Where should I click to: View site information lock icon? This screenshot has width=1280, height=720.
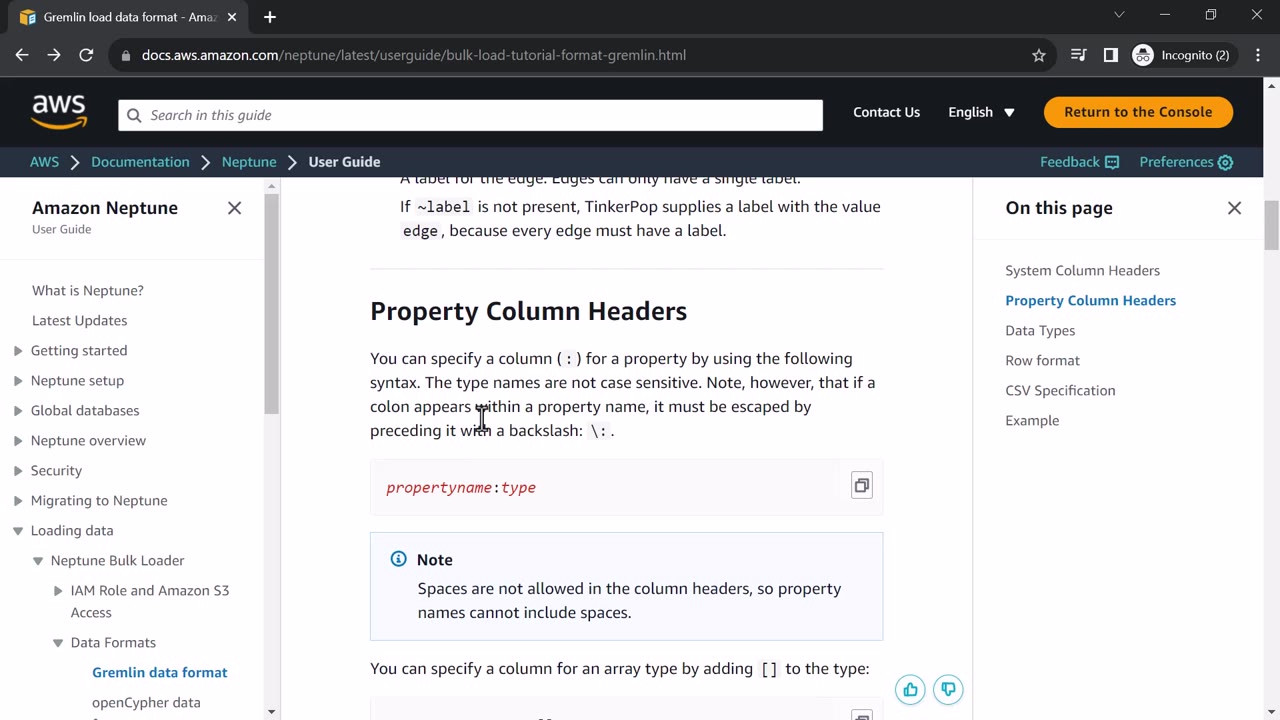click(x=126, y=55)
